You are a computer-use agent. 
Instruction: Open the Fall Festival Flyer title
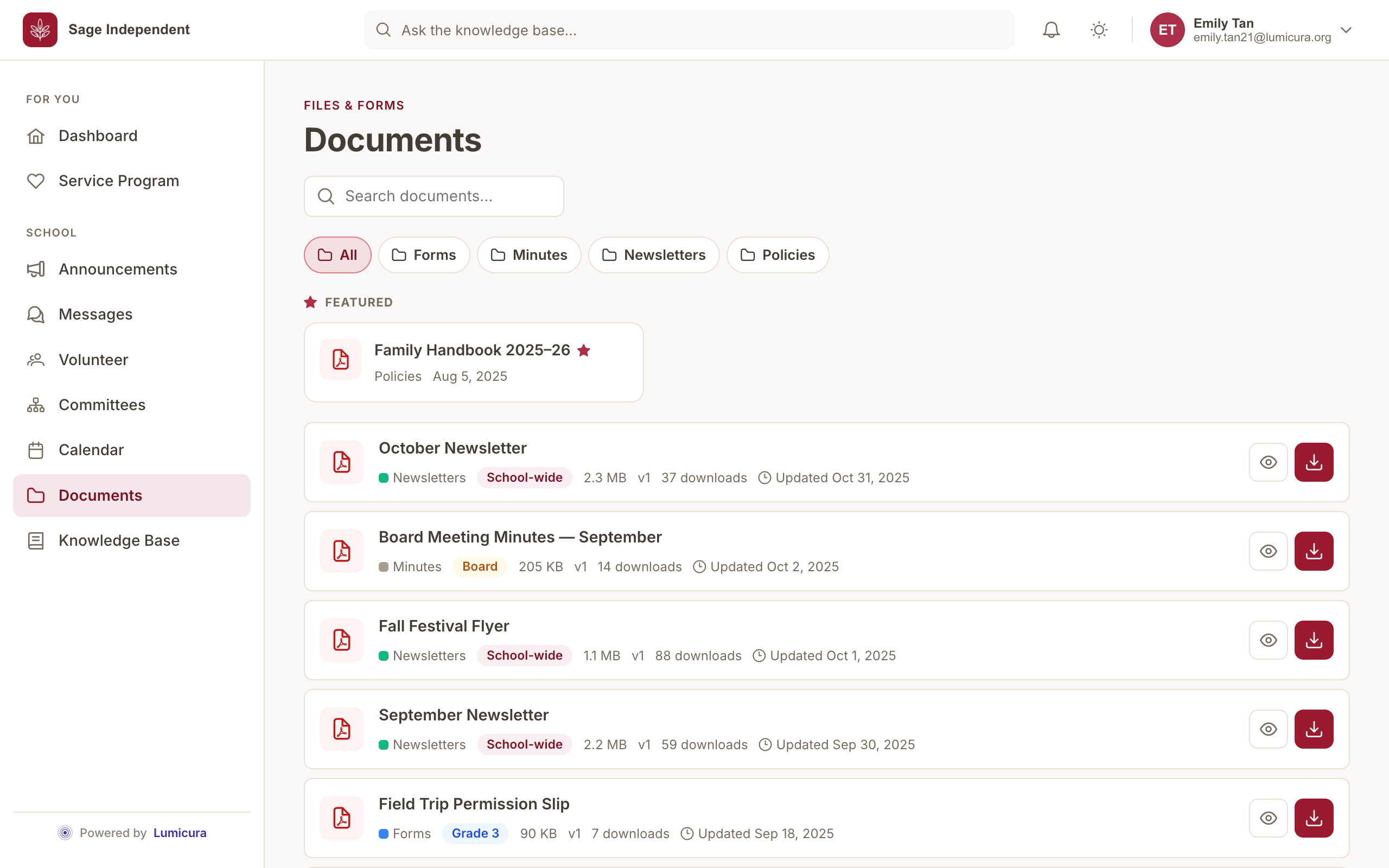(x=444, y=626)
